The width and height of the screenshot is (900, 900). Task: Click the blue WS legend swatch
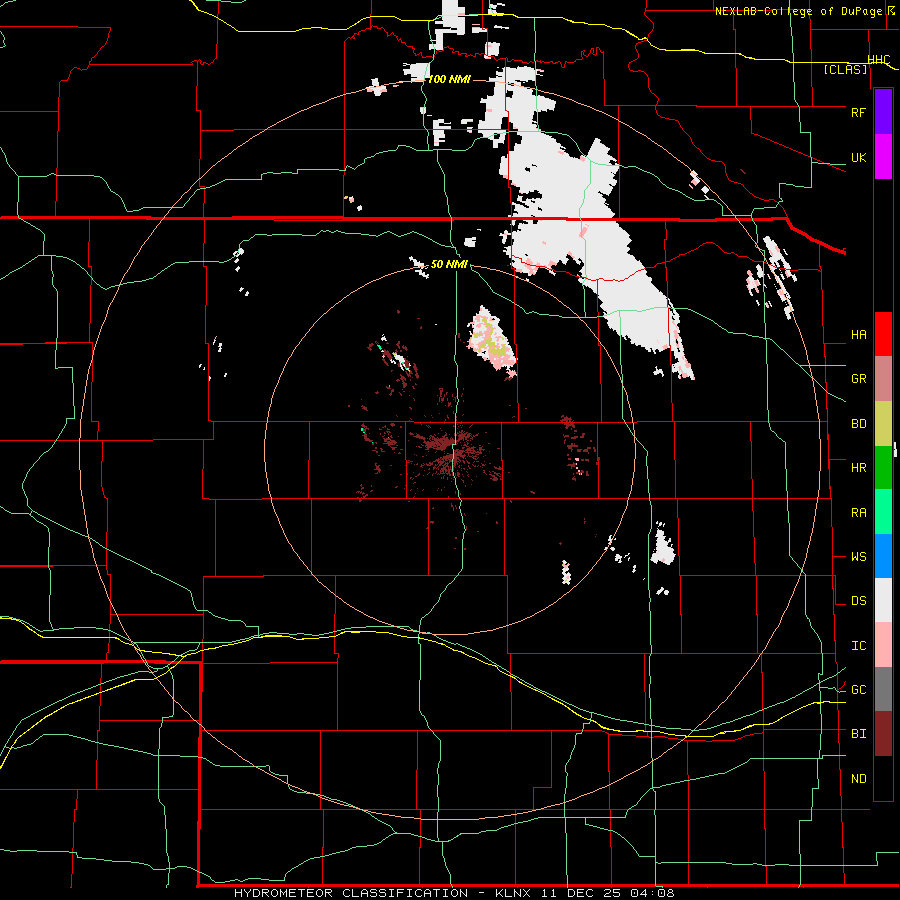(883, 556)
